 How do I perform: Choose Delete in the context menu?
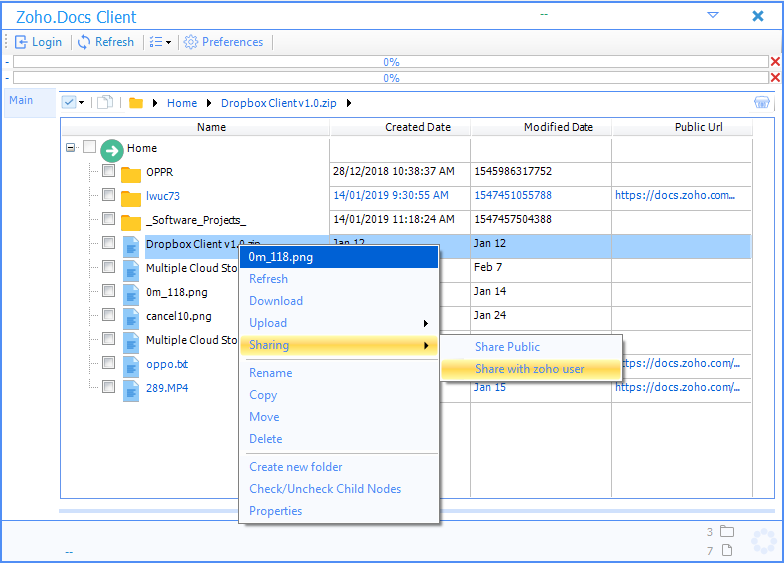339,439
